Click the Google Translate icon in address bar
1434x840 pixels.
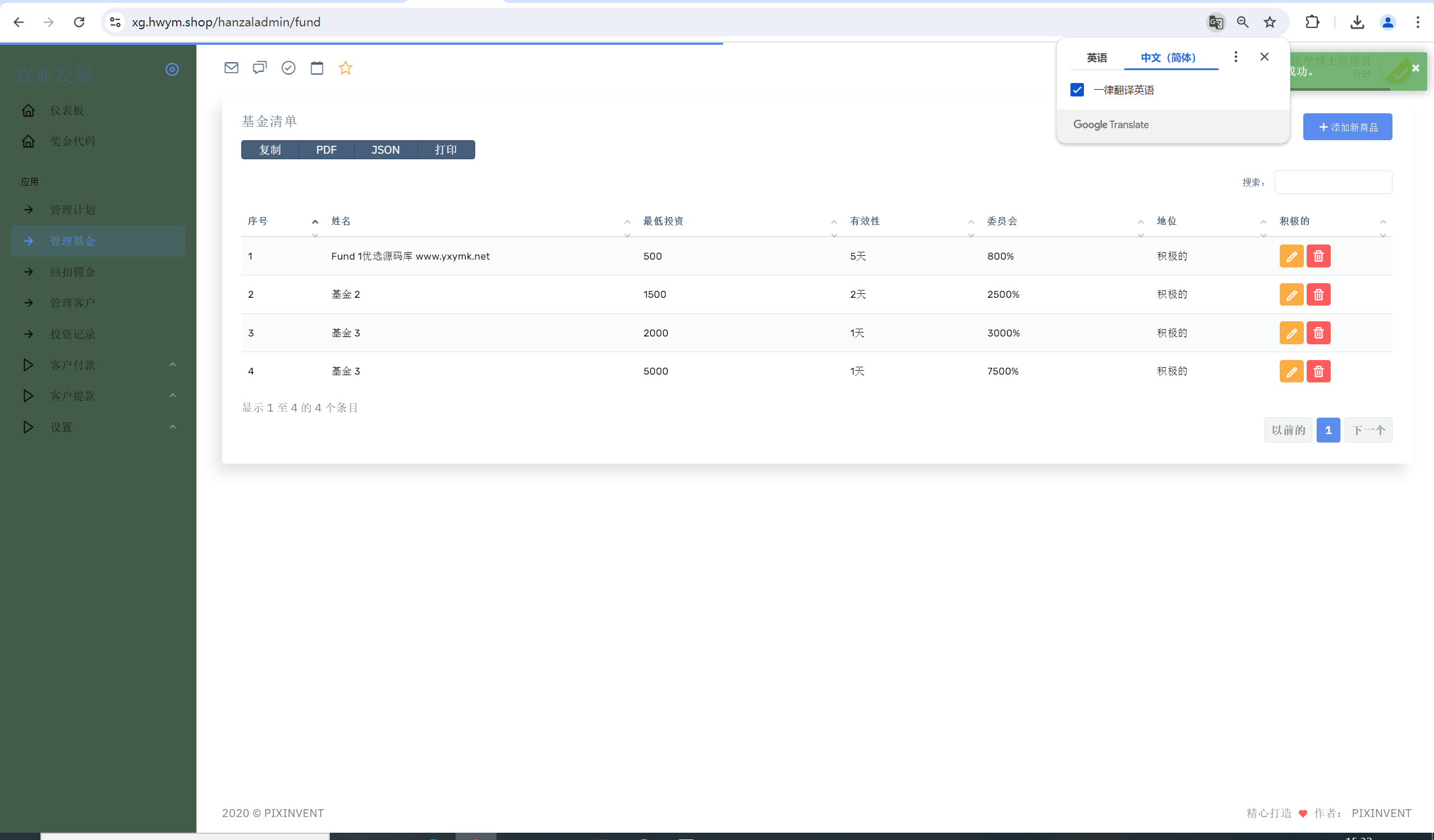click(x=1216, y=22)
